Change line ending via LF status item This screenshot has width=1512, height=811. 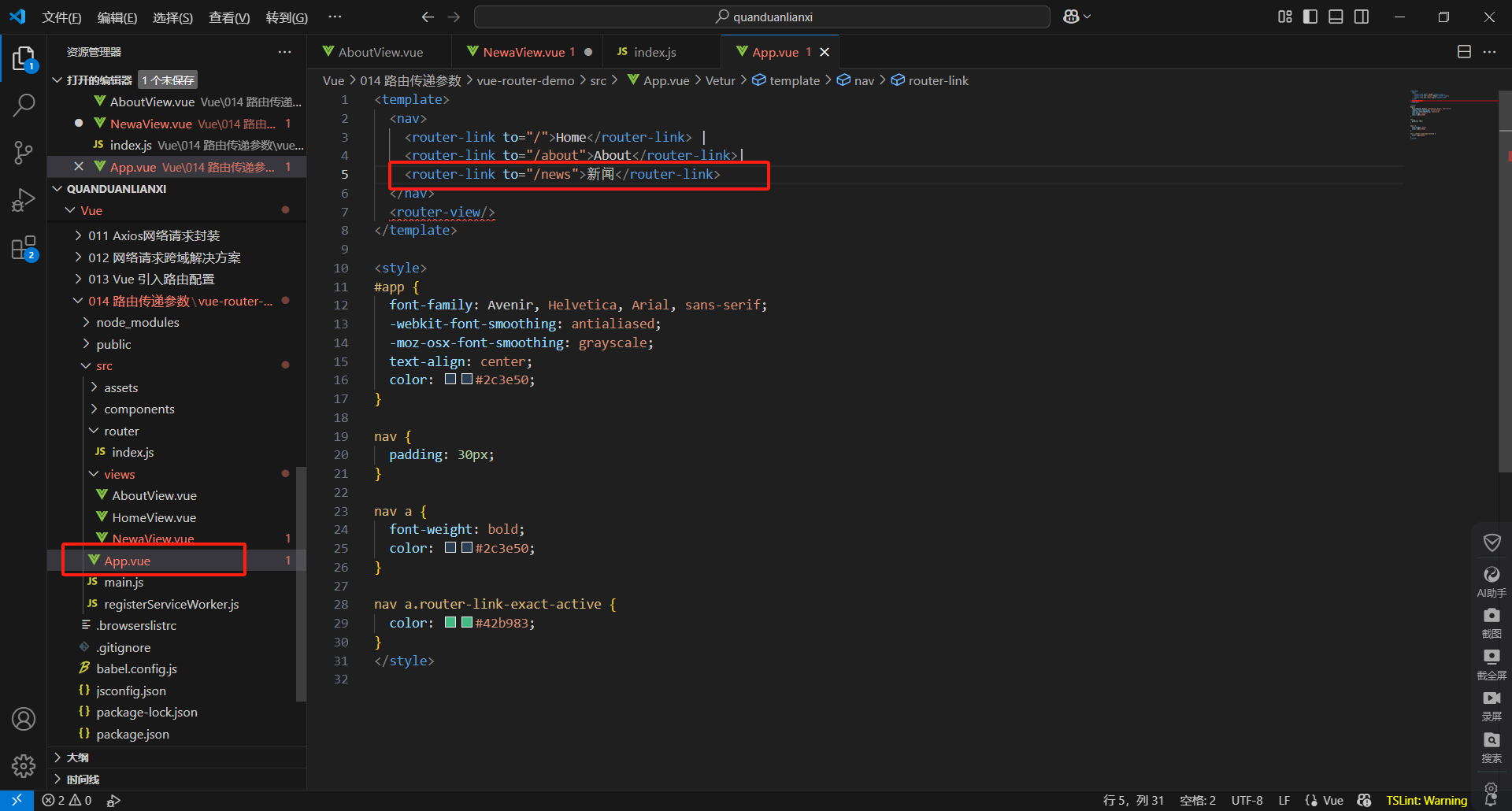(x=1284, y=800)
